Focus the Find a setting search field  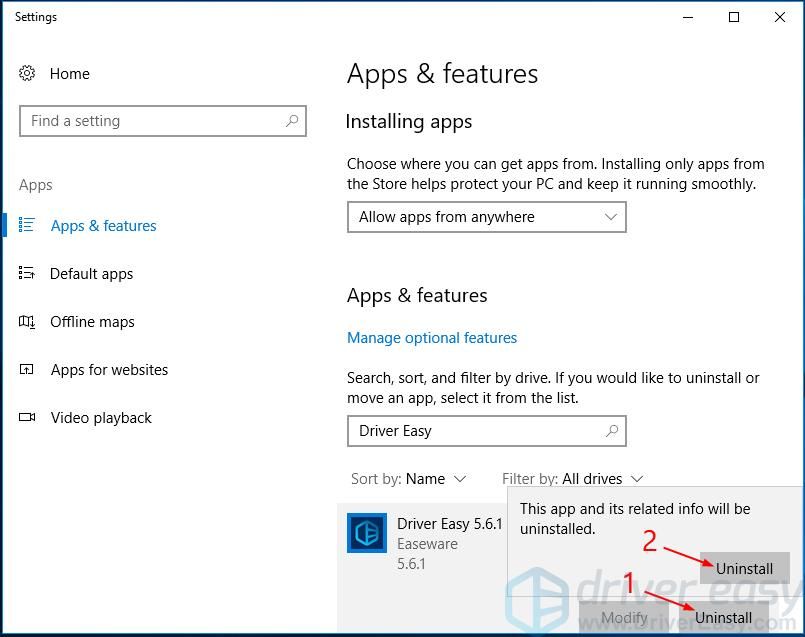150,121
